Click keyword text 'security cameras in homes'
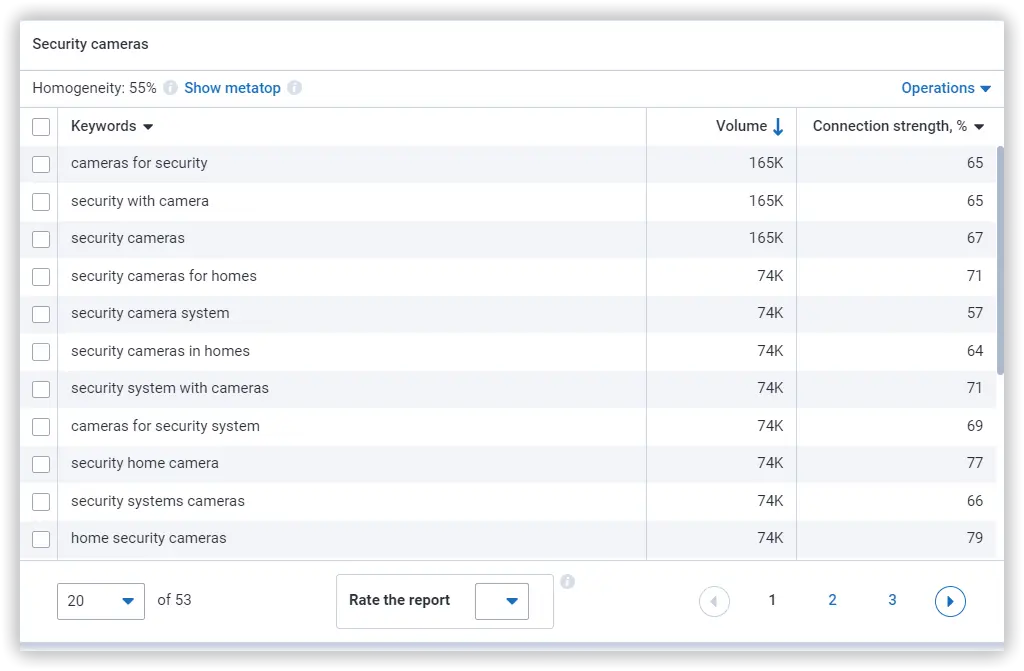 pyautogui.click(x=161, y=351)
